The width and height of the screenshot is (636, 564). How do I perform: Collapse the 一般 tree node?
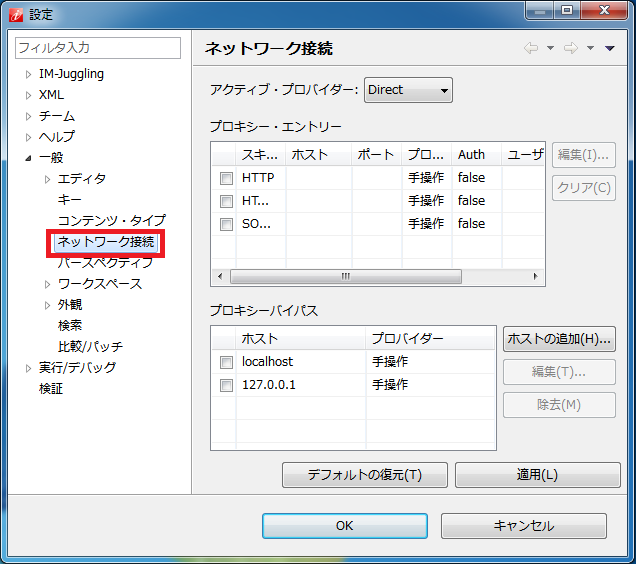point(28,158)
